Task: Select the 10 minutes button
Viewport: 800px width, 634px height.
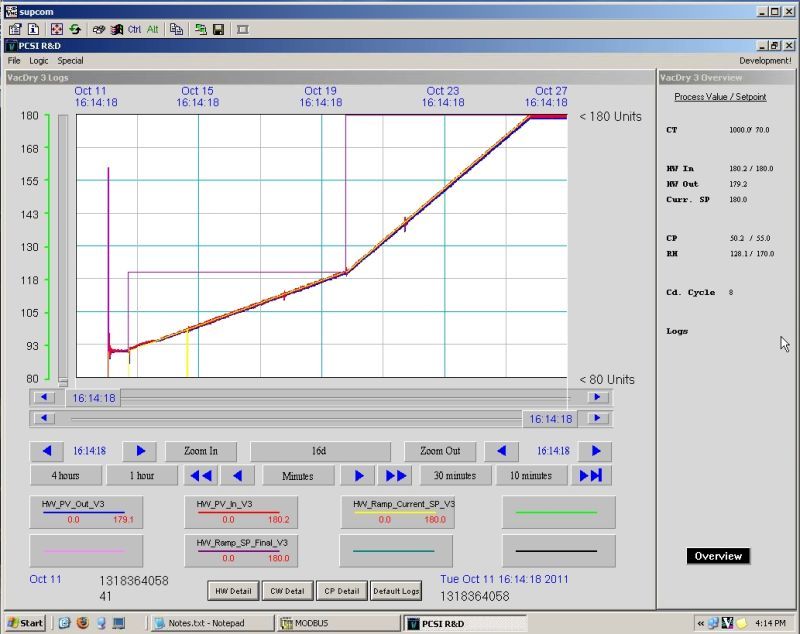Action: tap(531, 475)
